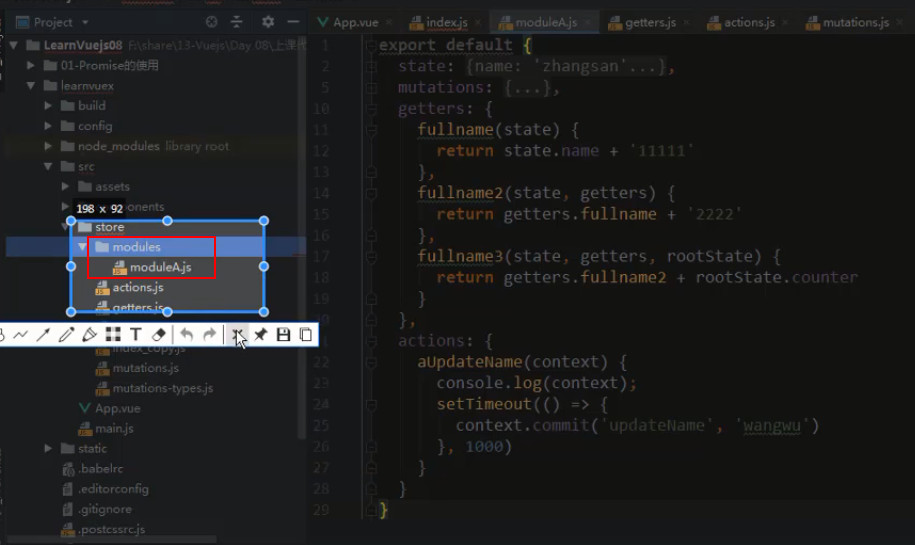This screenshot has width=915, height=545.
Task: Click the fullname2 function name on line 14
Action: click(460, 193)
